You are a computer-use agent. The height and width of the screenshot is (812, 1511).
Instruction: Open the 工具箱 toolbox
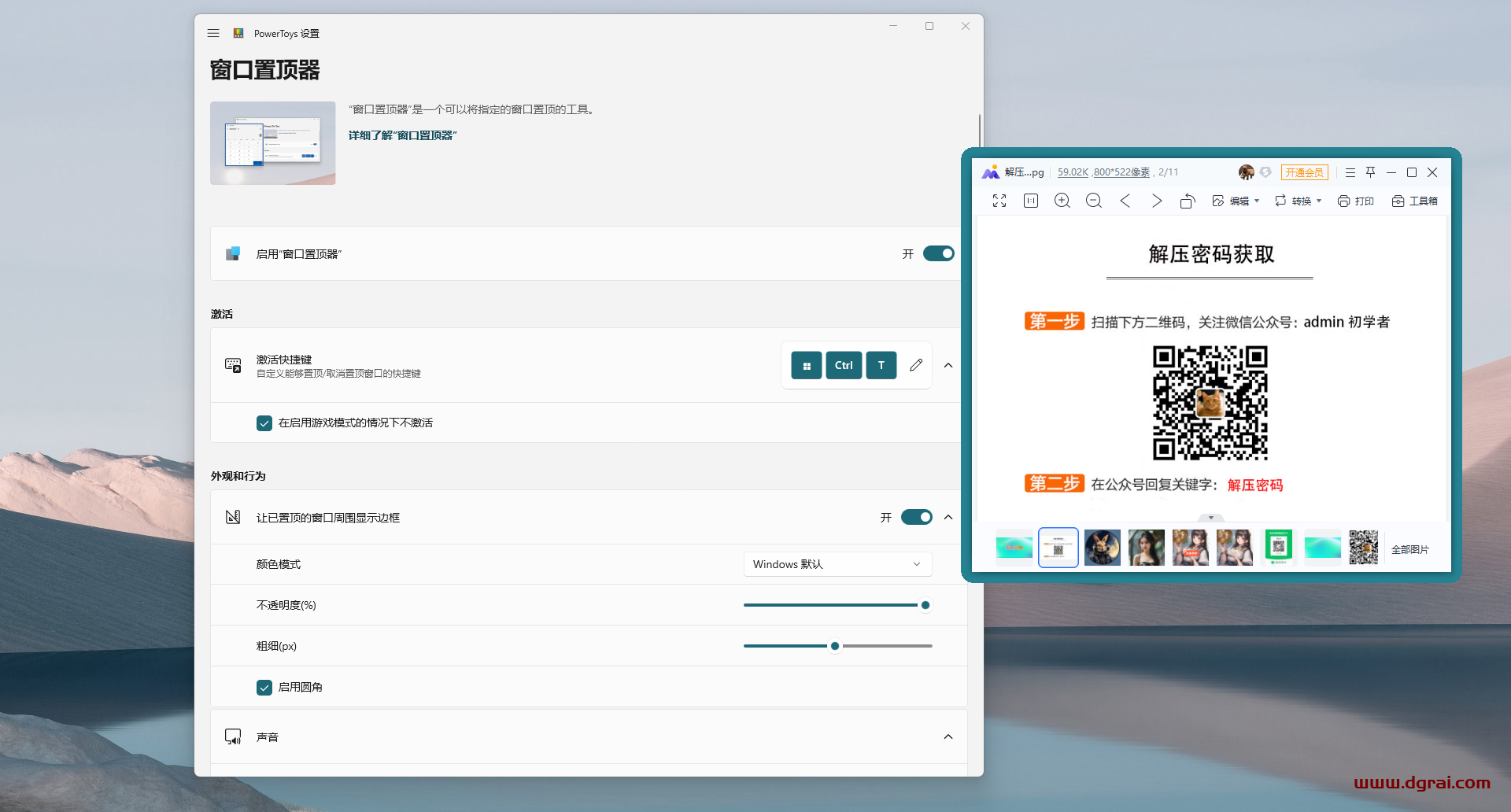click(x=1414, y=201)
